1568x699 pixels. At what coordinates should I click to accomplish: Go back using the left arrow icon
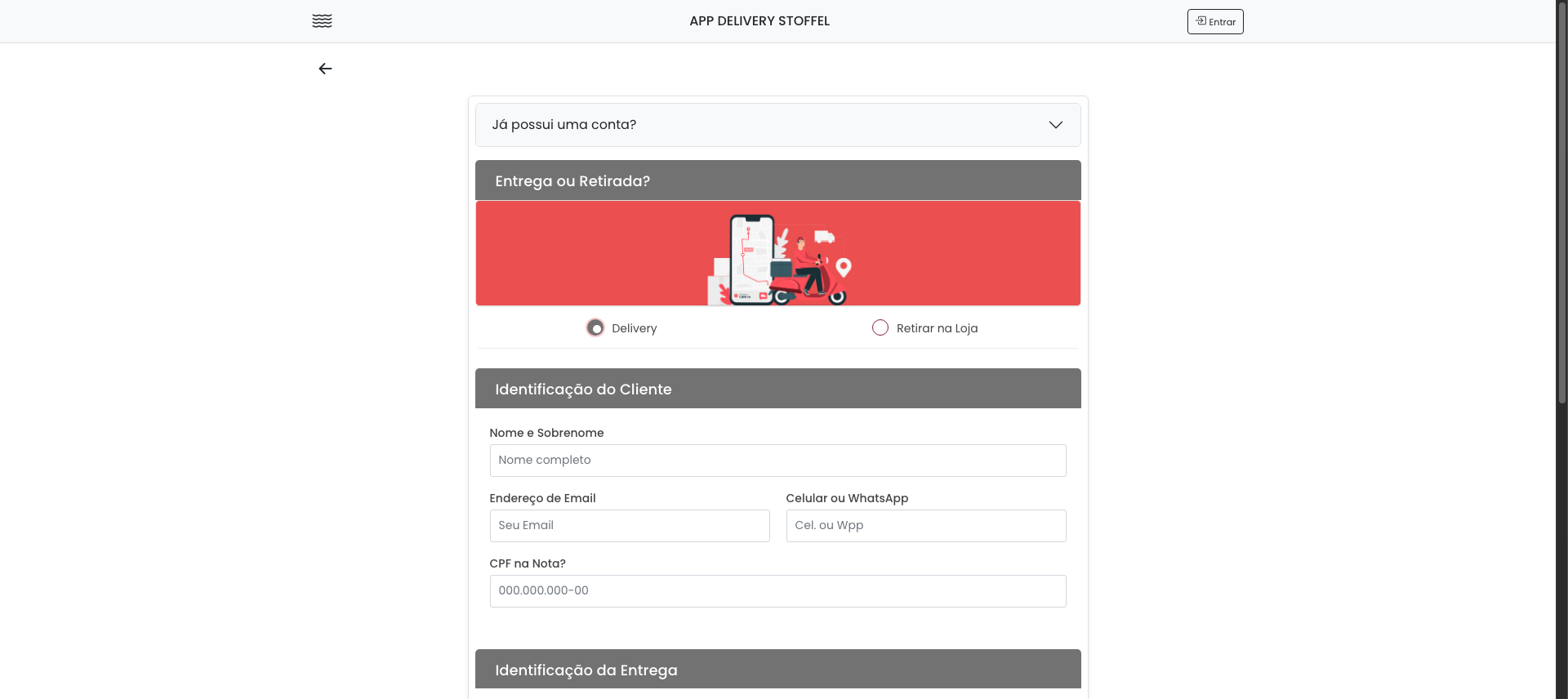[x=325, y=69]
